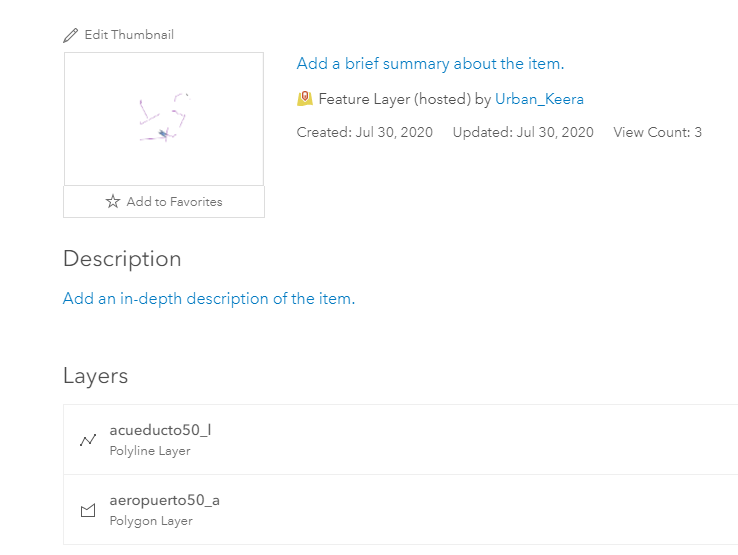
Task: Click the Created Jul 30, 2020 text
Action: pos(364,132)
